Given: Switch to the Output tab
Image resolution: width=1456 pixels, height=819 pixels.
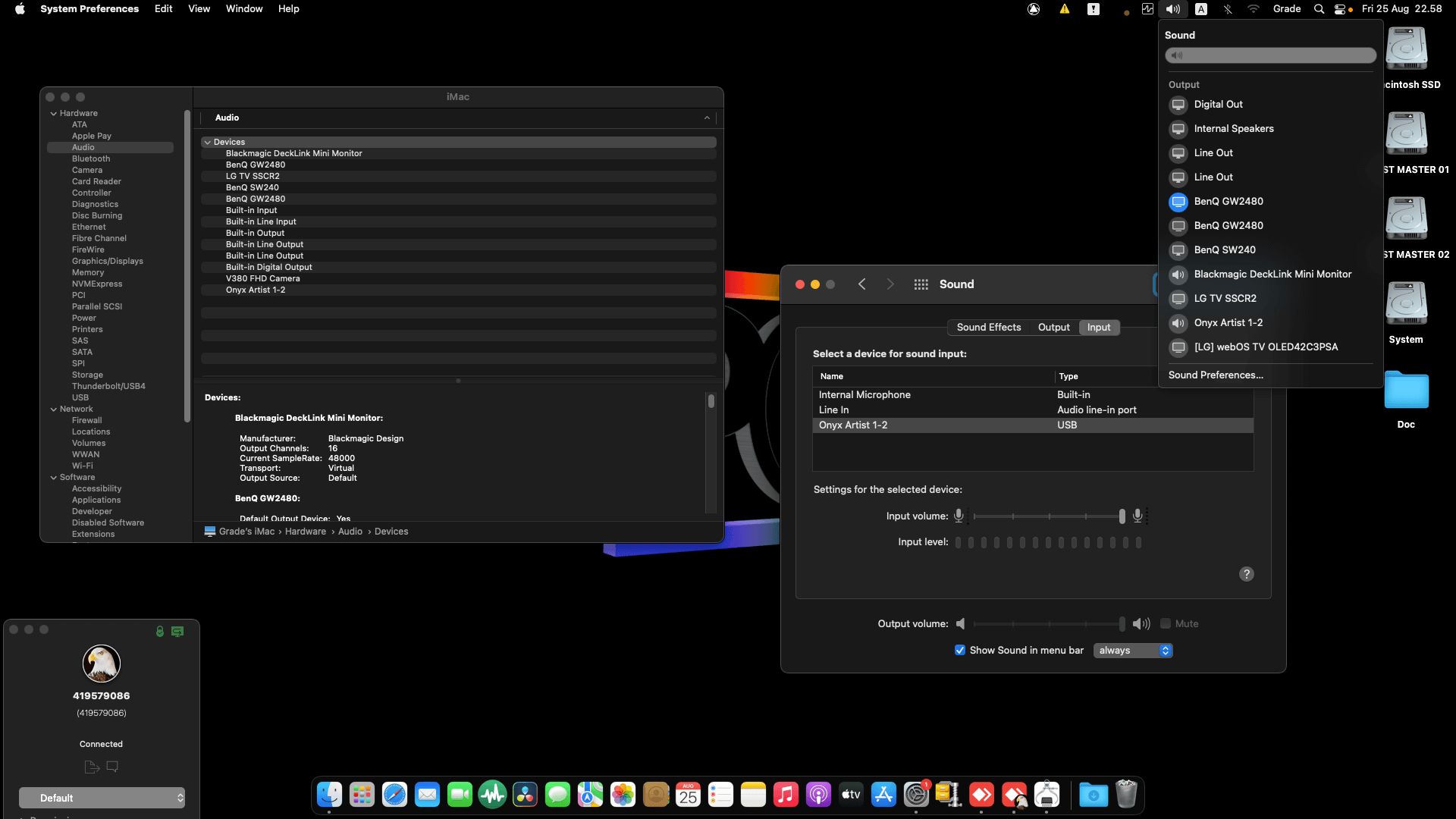Looking at the screenshot, I should [x=1053, y=328].
